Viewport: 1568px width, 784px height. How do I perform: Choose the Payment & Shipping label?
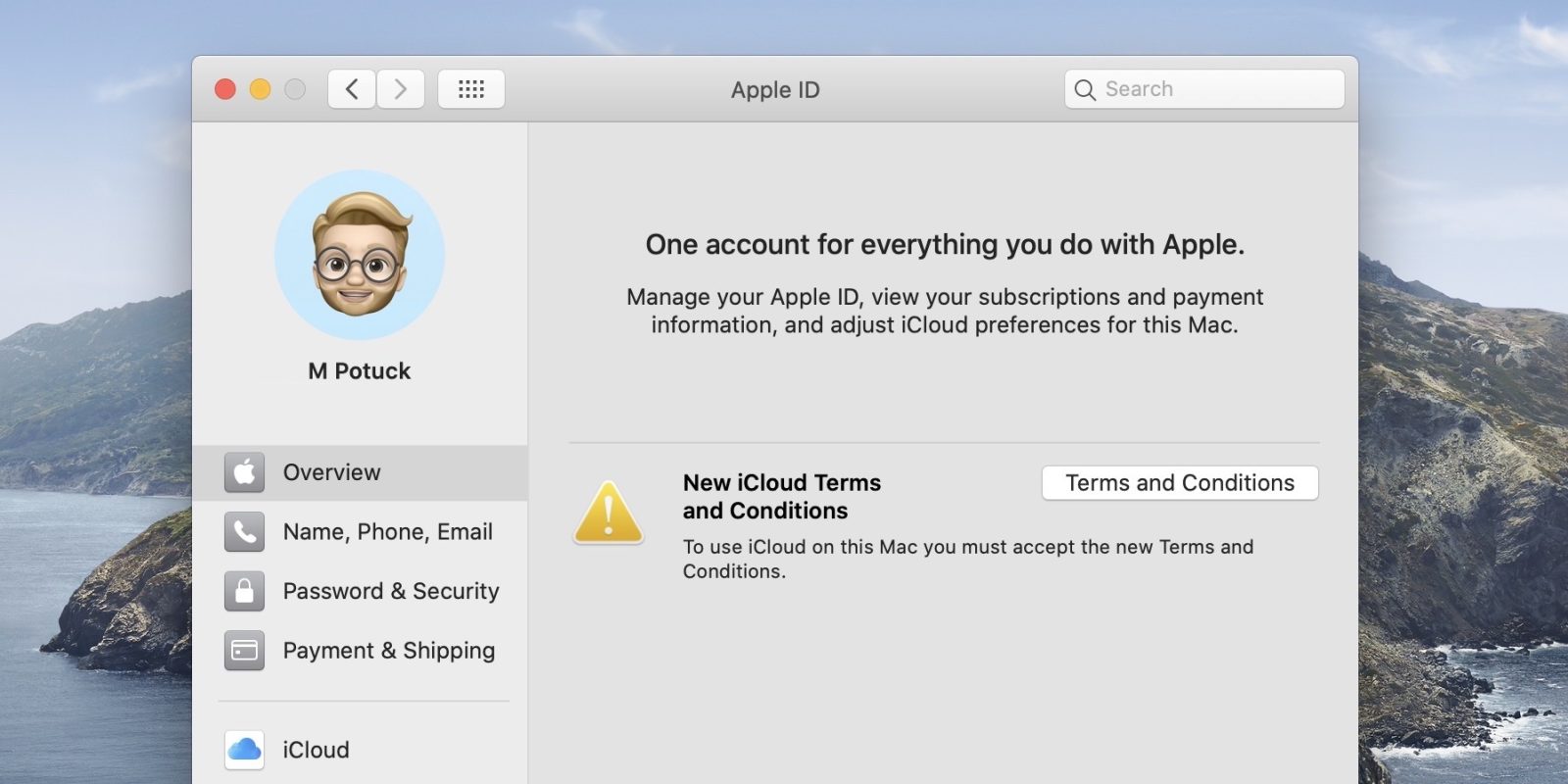[x=389, y=651]
